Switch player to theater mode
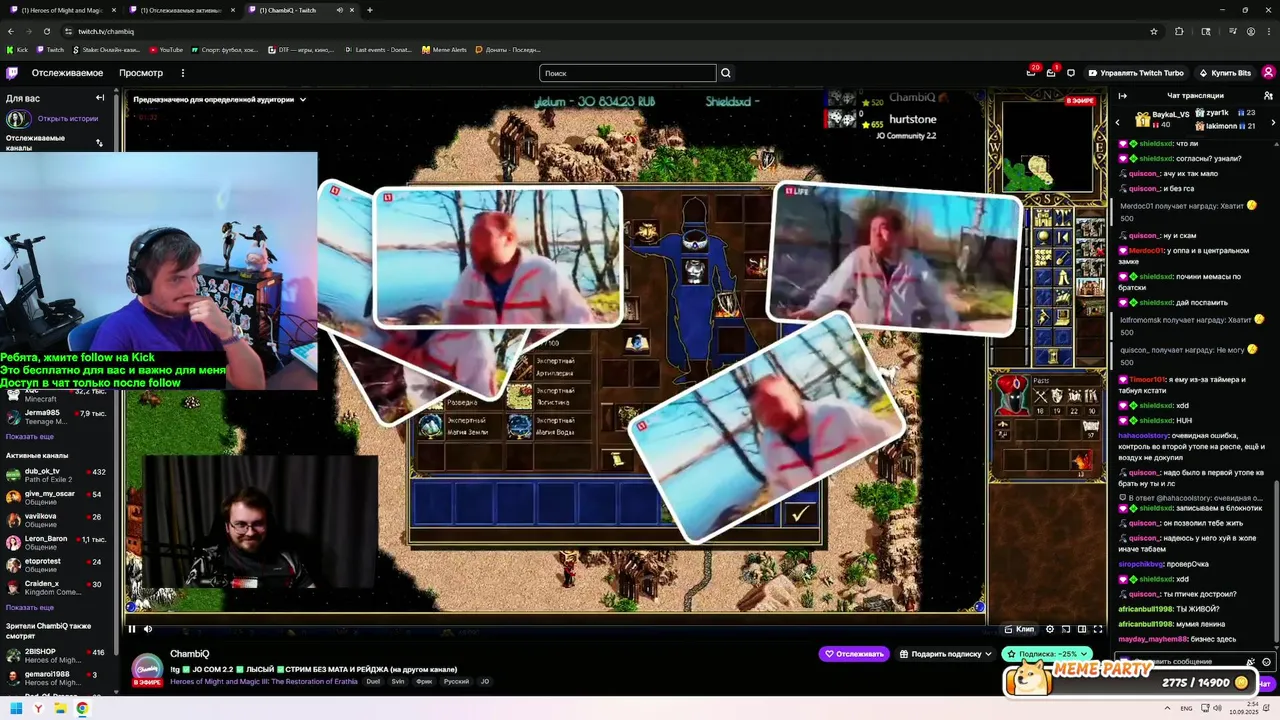1280x720 pixels. pos(1082,629)
